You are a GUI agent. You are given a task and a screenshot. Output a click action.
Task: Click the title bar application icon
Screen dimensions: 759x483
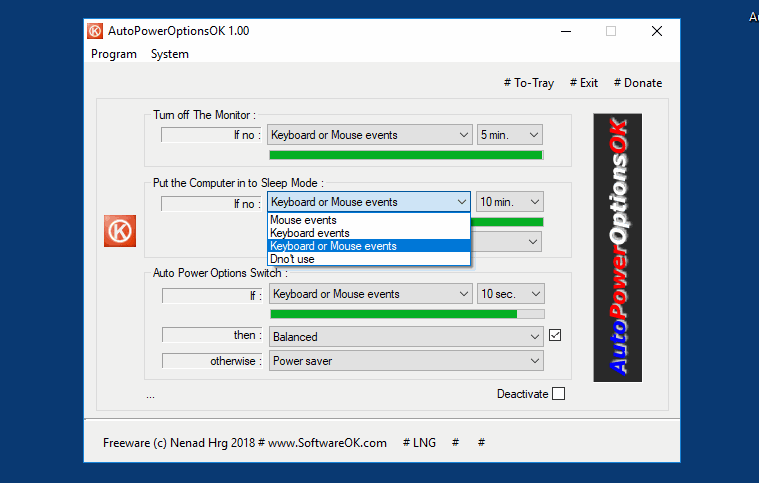(95, 31)
